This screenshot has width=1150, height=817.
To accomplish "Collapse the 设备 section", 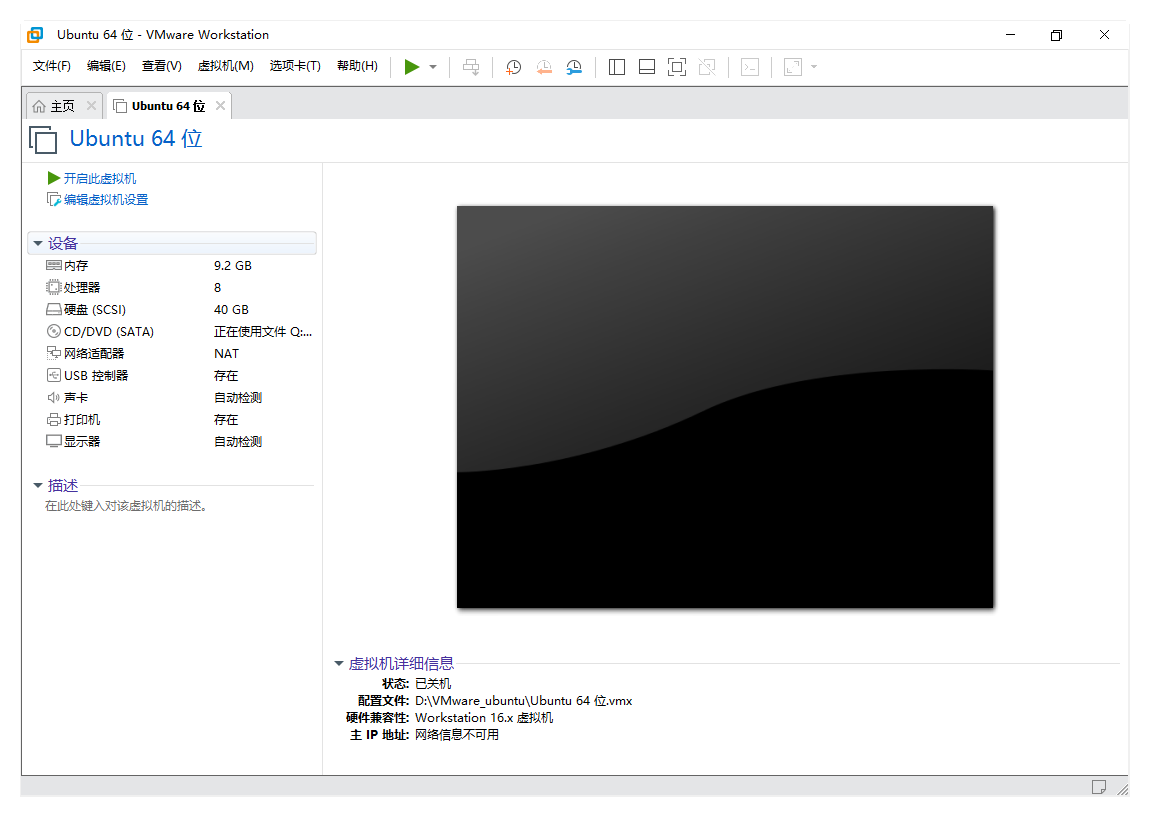I will click(37, 243).
